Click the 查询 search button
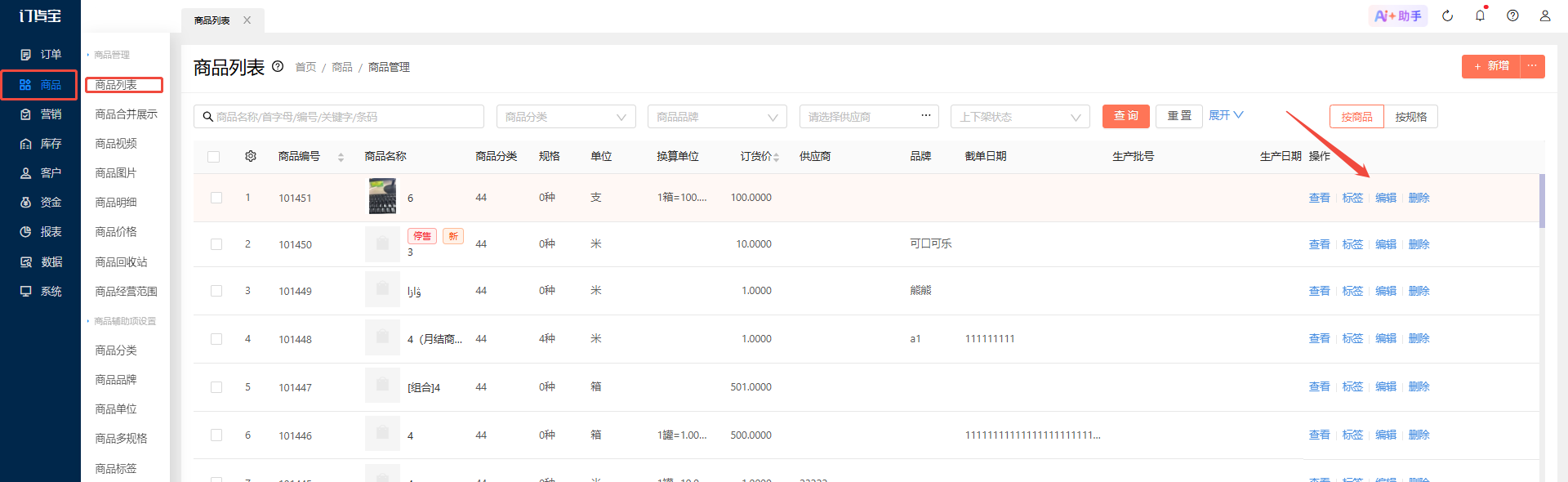The height and width of the screenshot is (482, 1568). coord(1126,116)
